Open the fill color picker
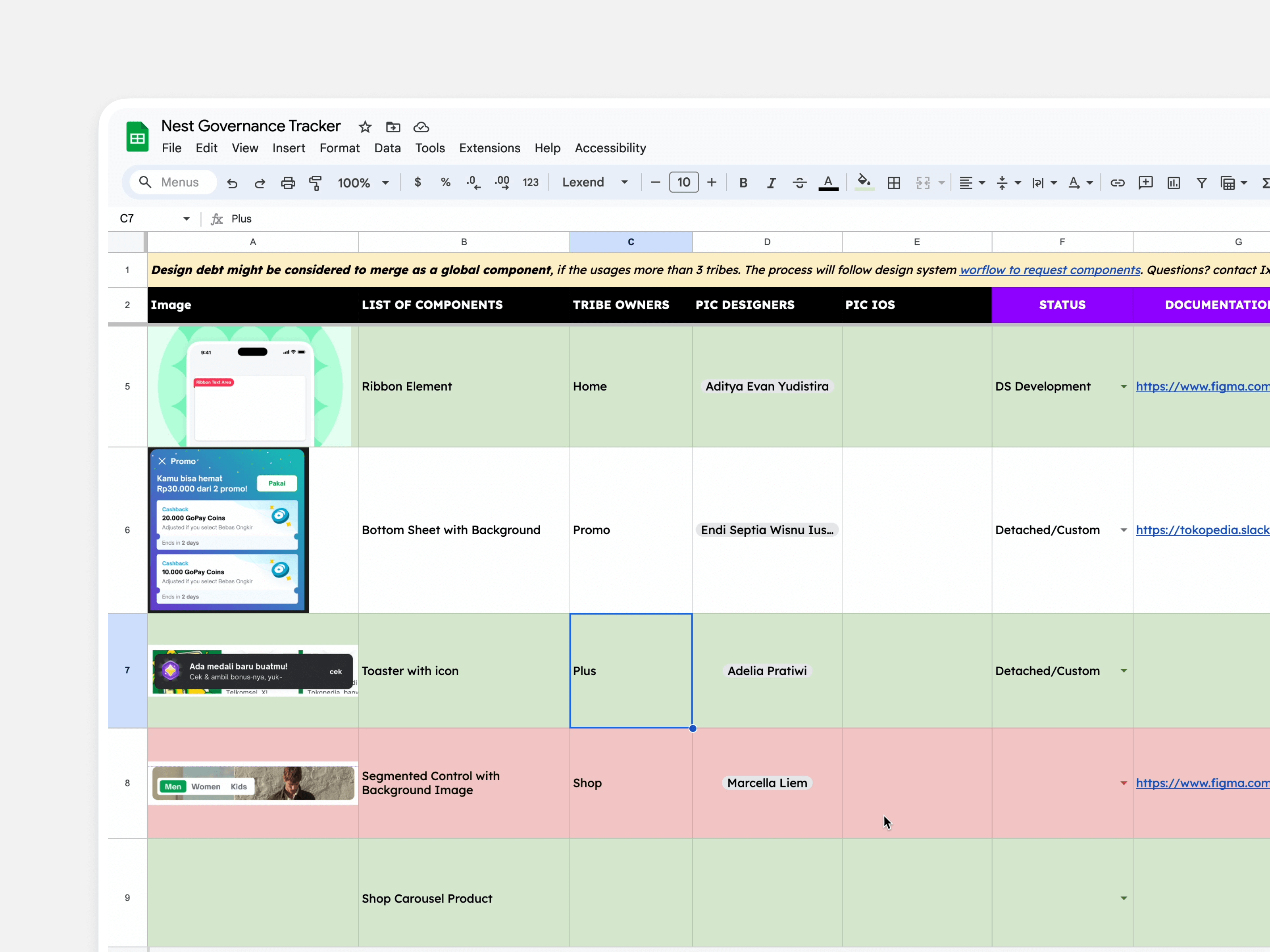Viewport: 1270px width, 952px height. coord(864,182)
